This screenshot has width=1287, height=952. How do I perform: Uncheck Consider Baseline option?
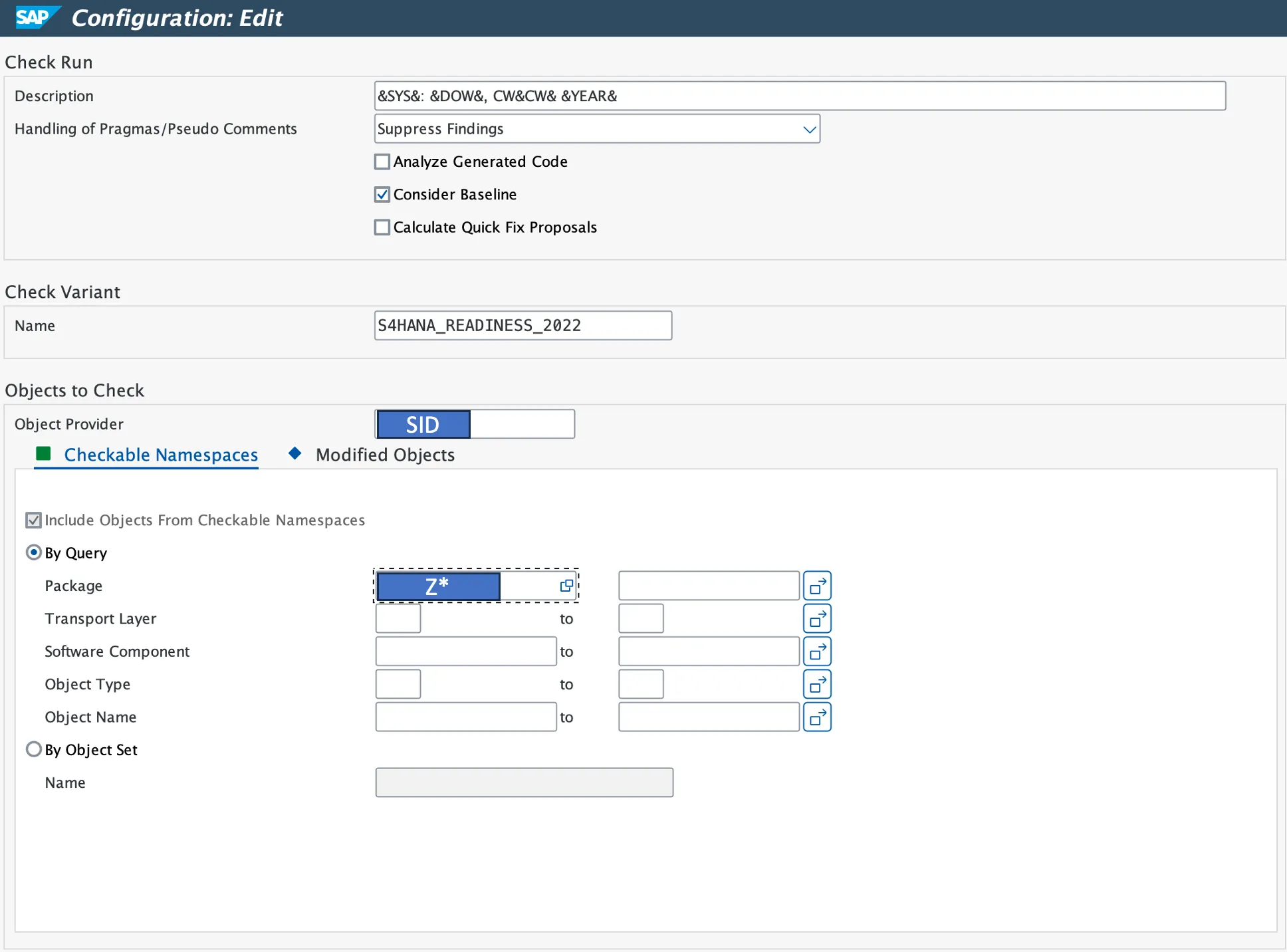pyautogui.click(x=382, y=195)
